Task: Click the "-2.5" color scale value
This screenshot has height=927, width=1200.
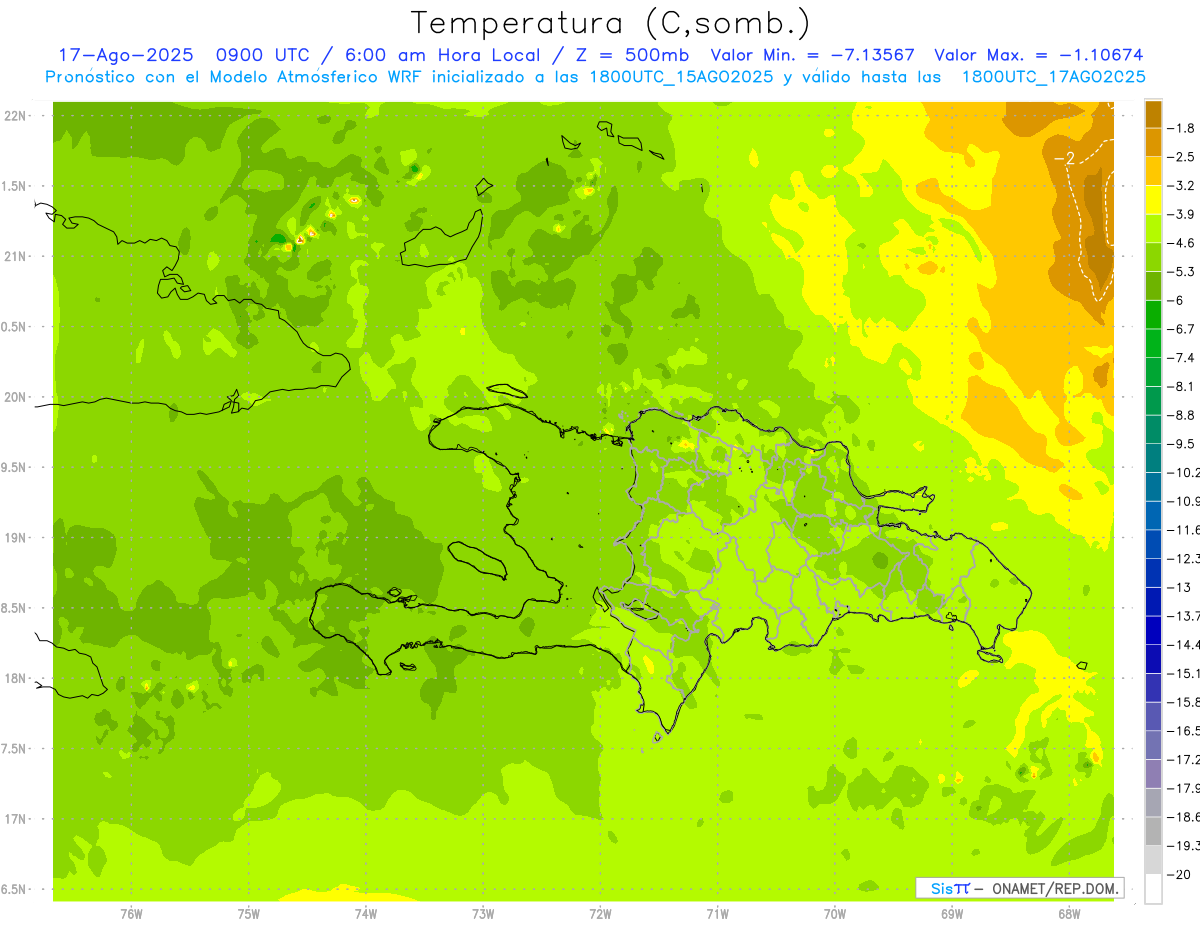Action: click(1182, 157)
